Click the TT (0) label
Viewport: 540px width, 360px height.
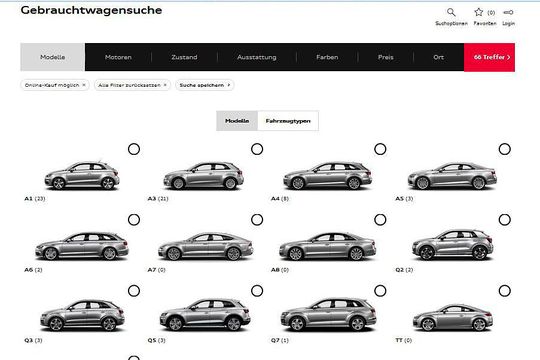point(403,340)
